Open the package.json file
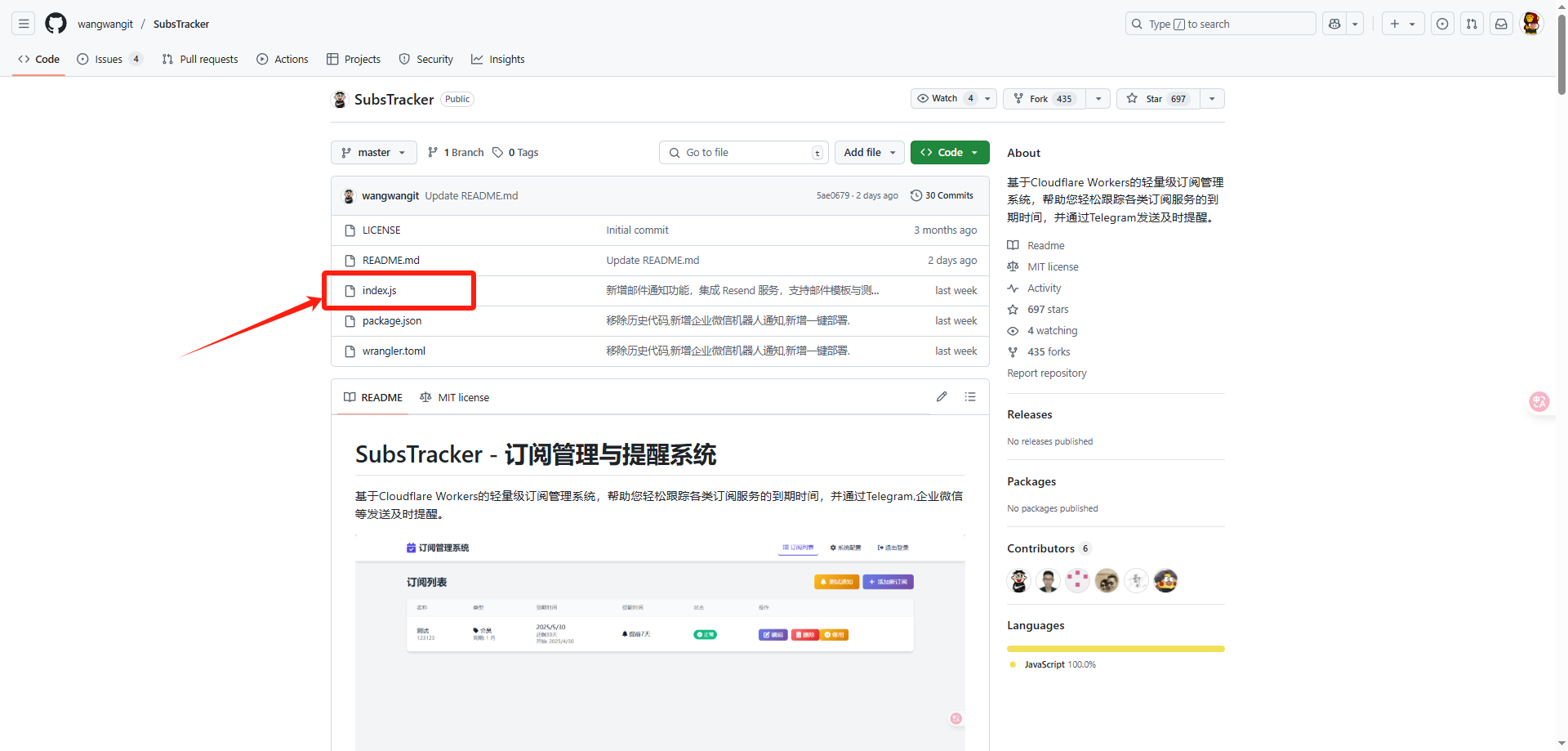 pyautogui.click(x=392, y=321)
